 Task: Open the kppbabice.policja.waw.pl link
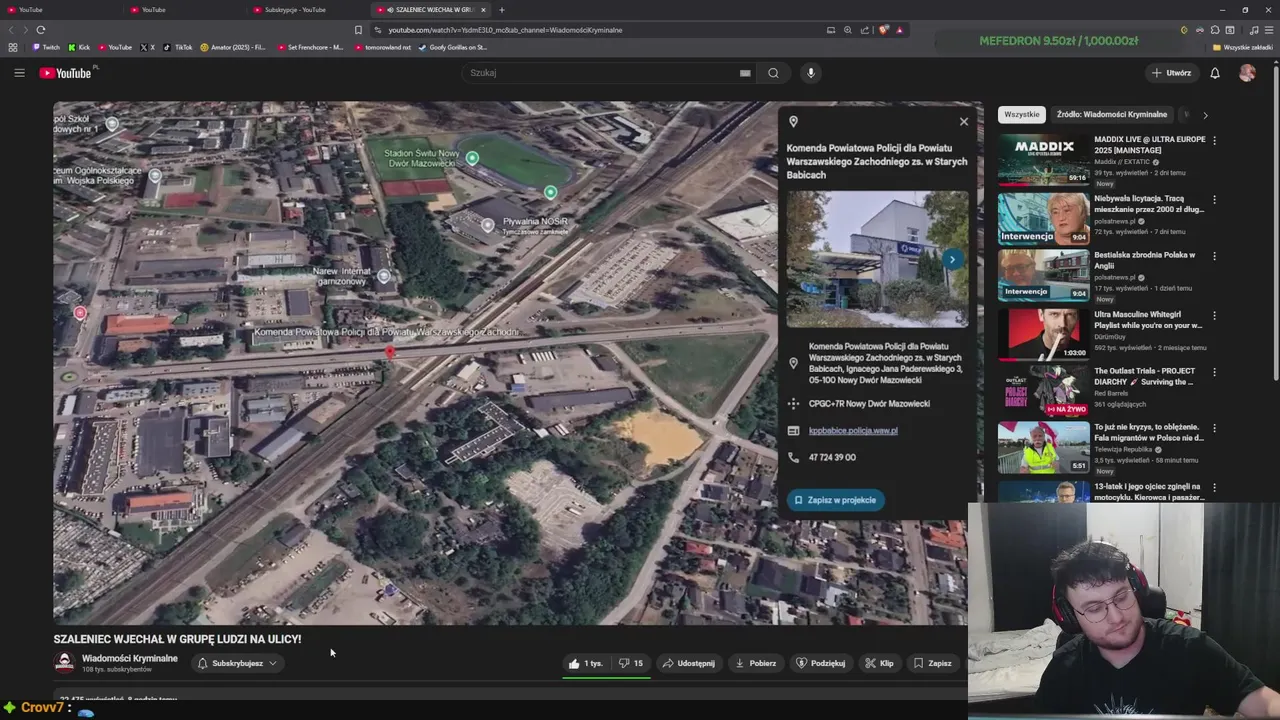tap(853, 430)
